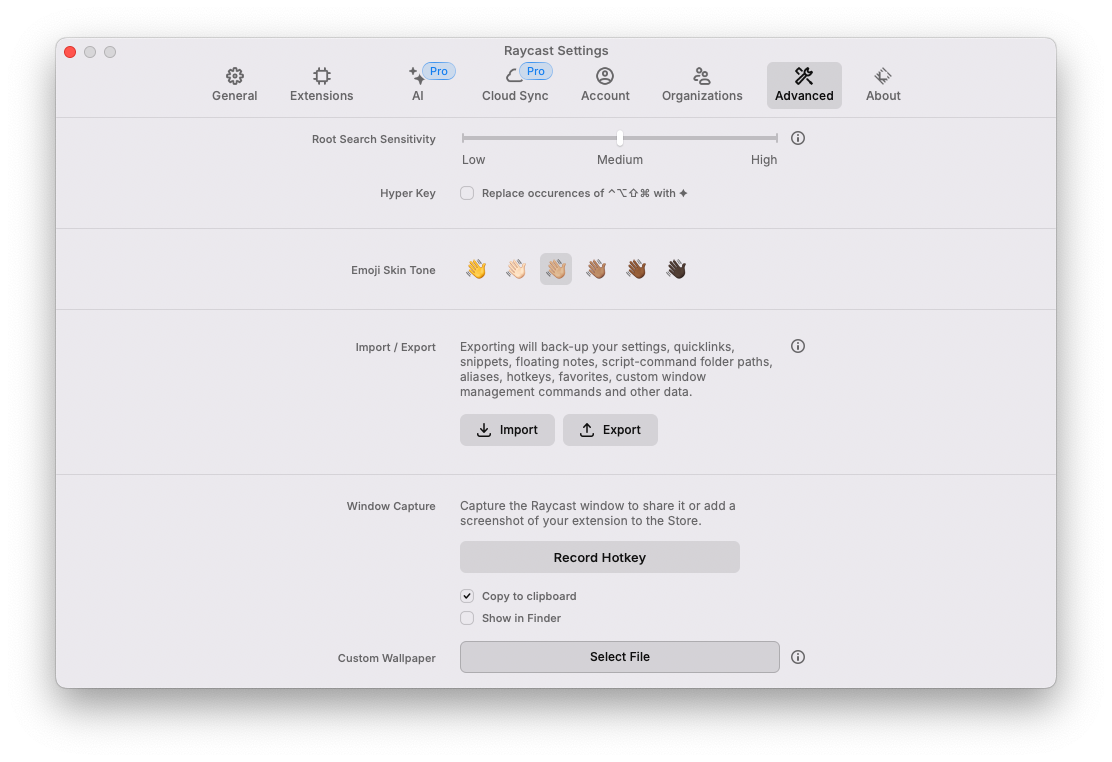Open the General settings tab
Viewport: 1112px width, 762px height.
pyautogui.click(x=234, y=85)
